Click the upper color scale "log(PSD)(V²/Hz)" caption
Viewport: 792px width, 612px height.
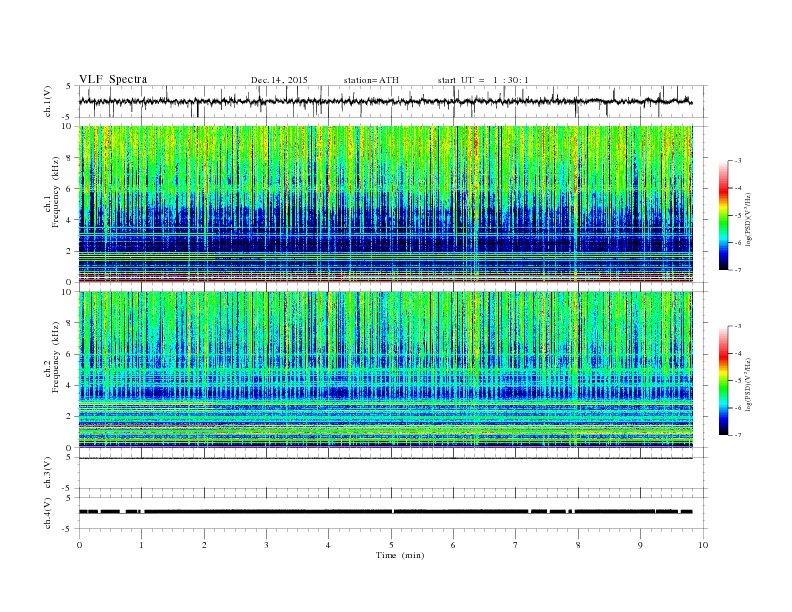coord(748,219)
